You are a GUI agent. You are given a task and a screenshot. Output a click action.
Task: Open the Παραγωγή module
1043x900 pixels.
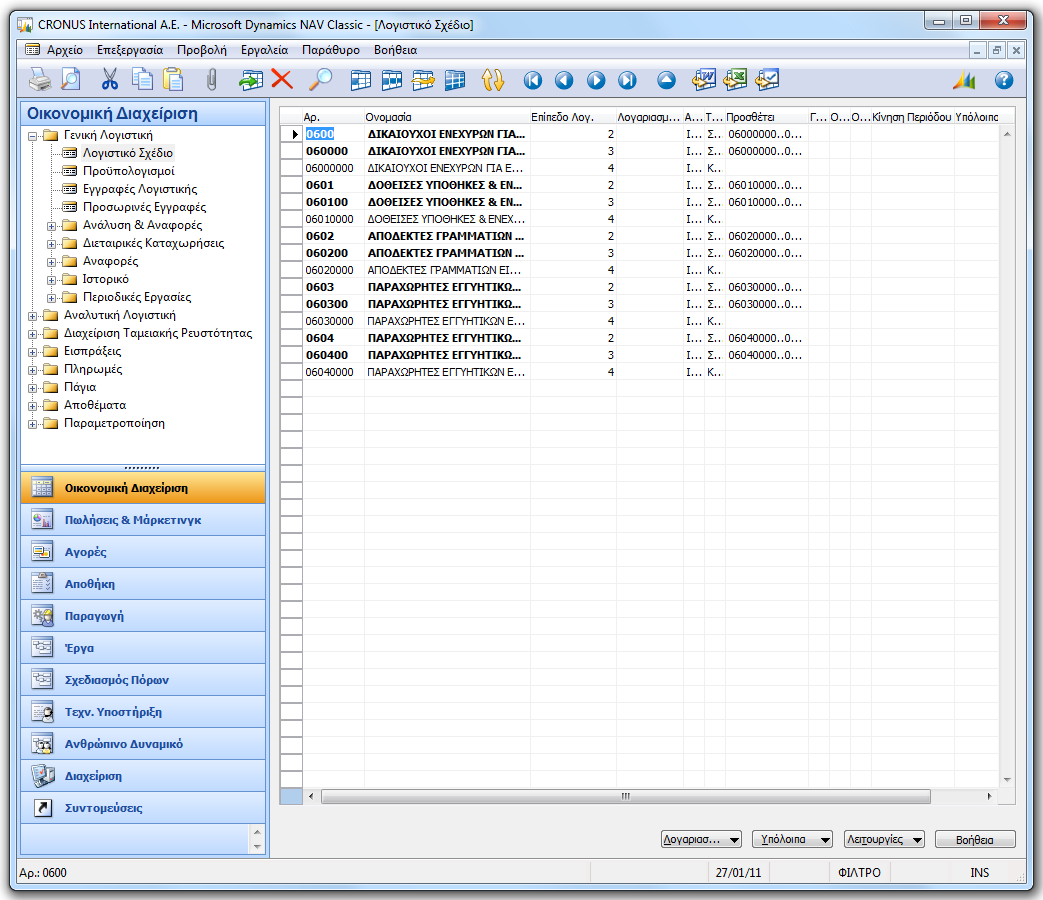pos(143,616)
